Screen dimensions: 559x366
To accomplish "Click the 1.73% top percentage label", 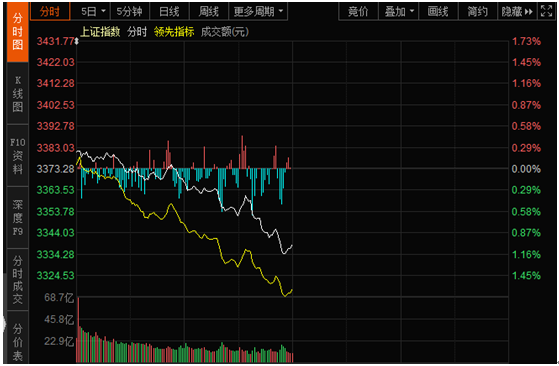I will (x=526, y=41).
